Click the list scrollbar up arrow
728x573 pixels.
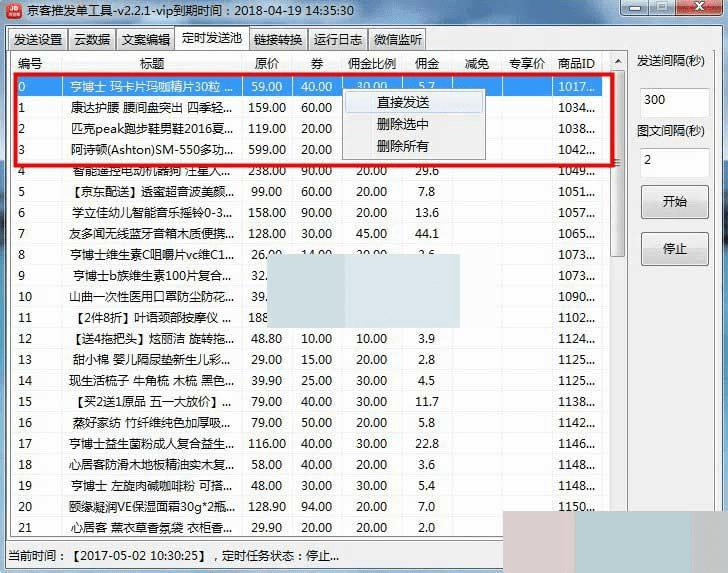click(x=618, y=62)
